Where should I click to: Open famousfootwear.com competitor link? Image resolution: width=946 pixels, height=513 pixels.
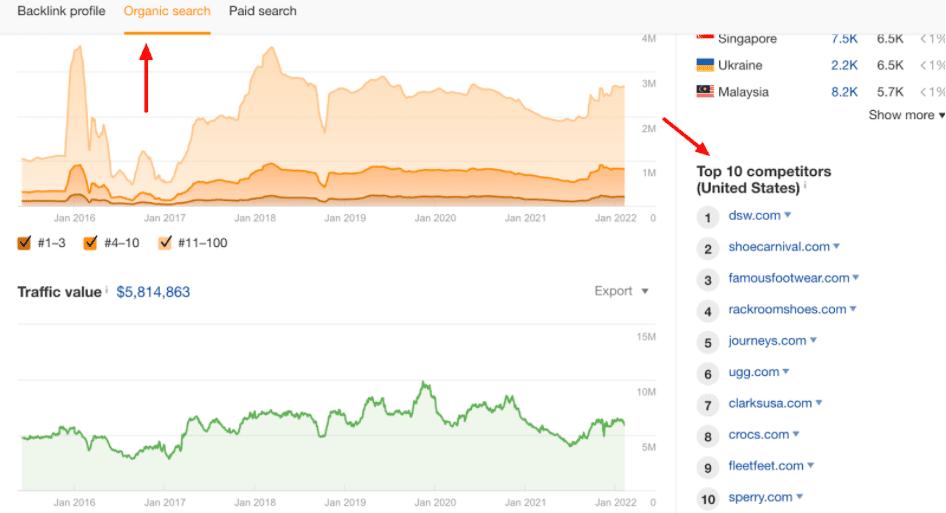(x=789, y=278)
